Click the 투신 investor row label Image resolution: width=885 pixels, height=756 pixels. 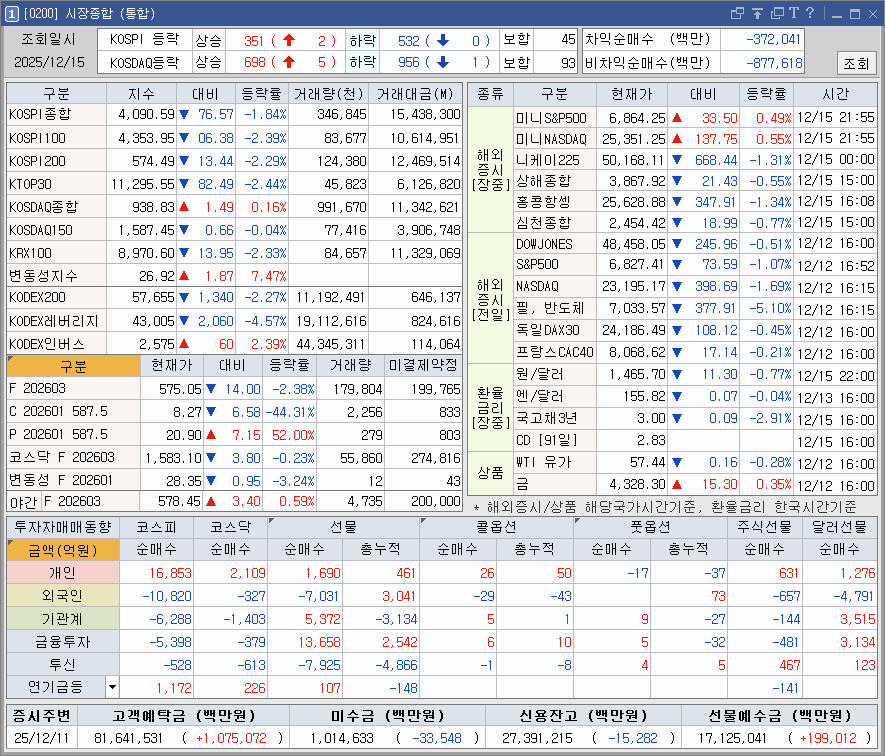[x=63, y=665]
